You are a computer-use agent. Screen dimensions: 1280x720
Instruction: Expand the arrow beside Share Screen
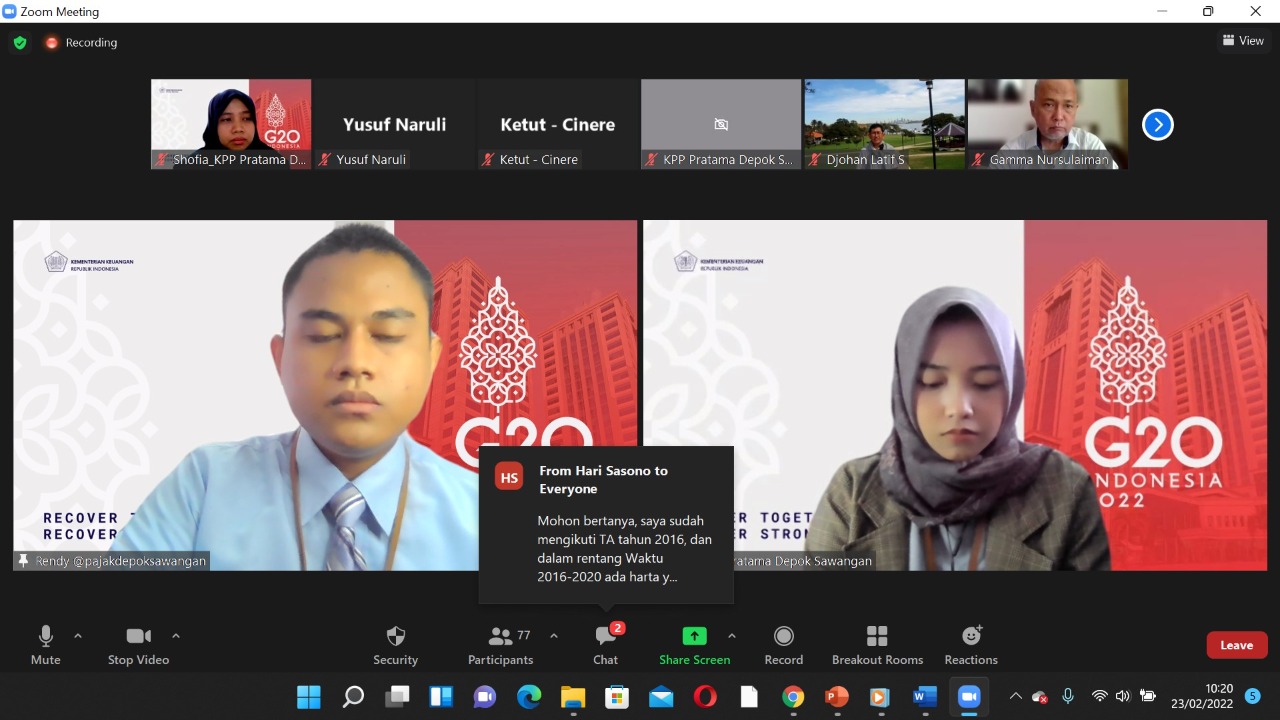732,636
